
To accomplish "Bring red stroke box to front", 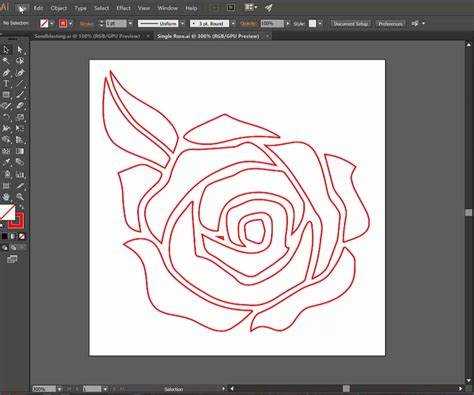I will pos(17,220).
